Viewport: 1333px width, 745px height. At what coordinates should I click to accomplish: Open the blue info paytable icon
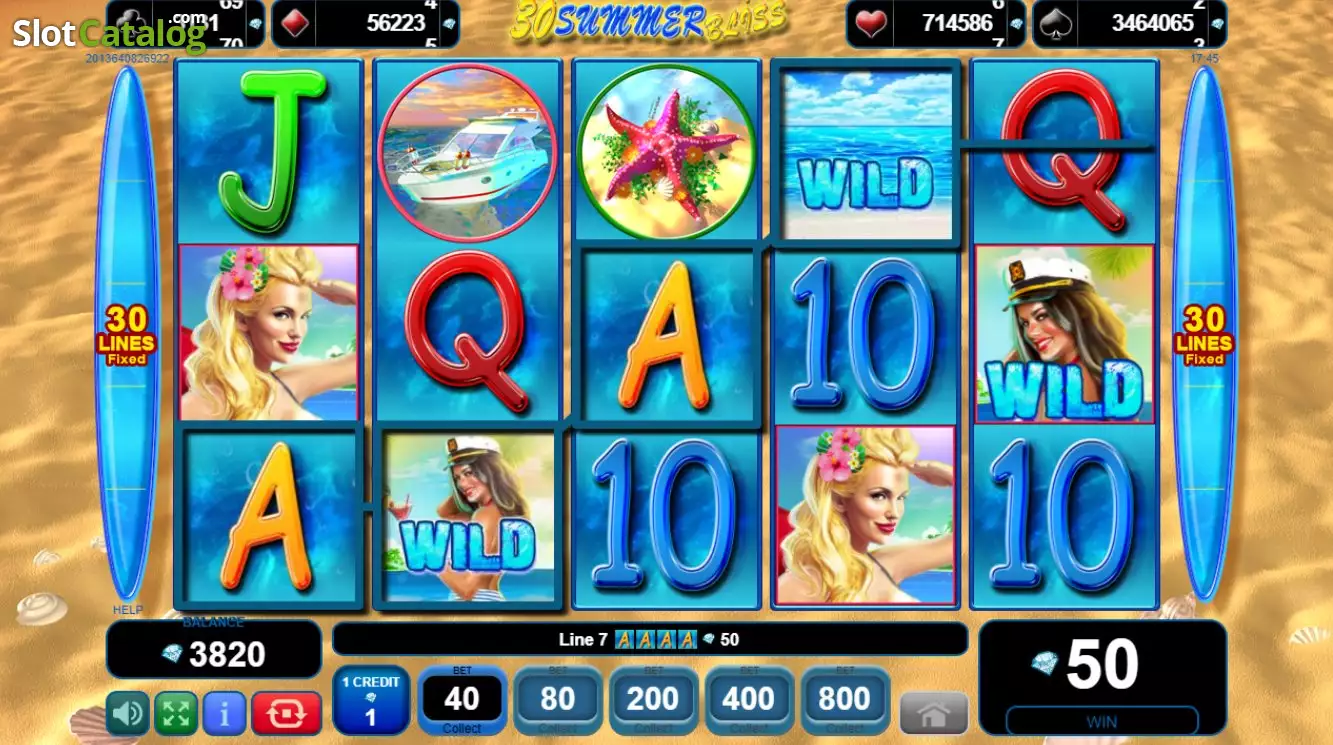point(224,713)
